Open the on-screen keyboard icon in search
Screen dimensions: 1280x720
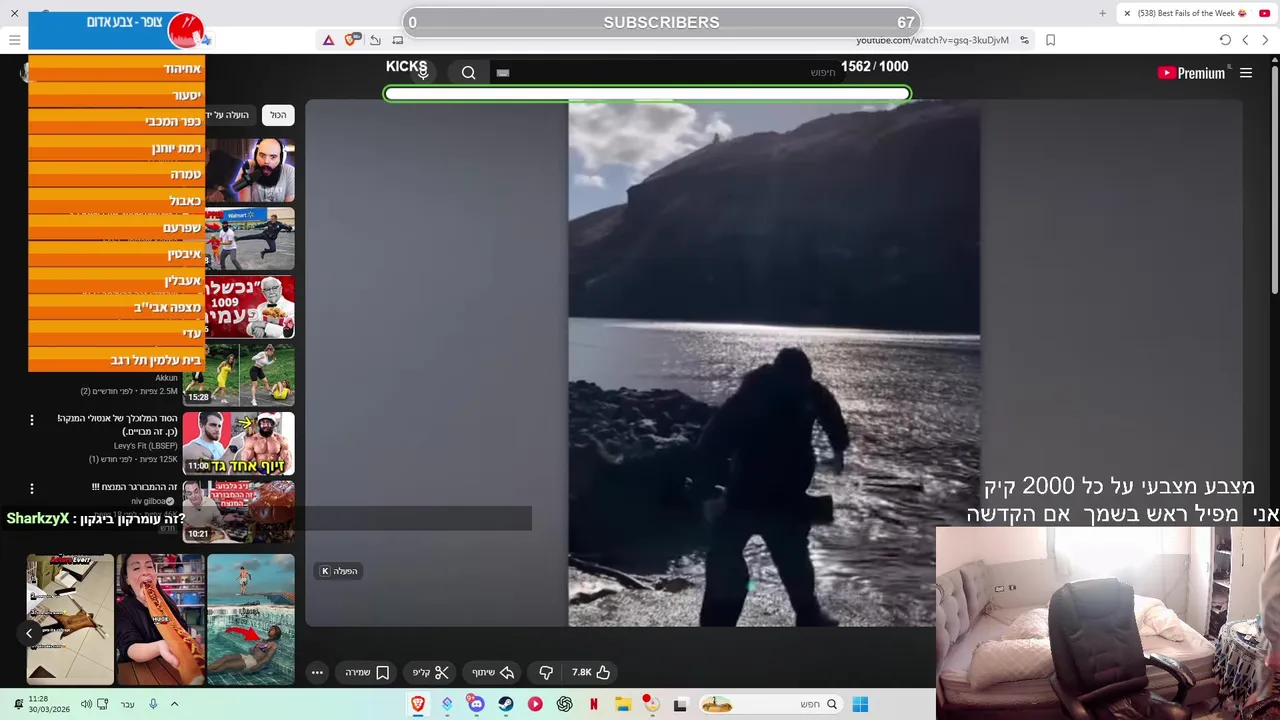coord(503,73)
